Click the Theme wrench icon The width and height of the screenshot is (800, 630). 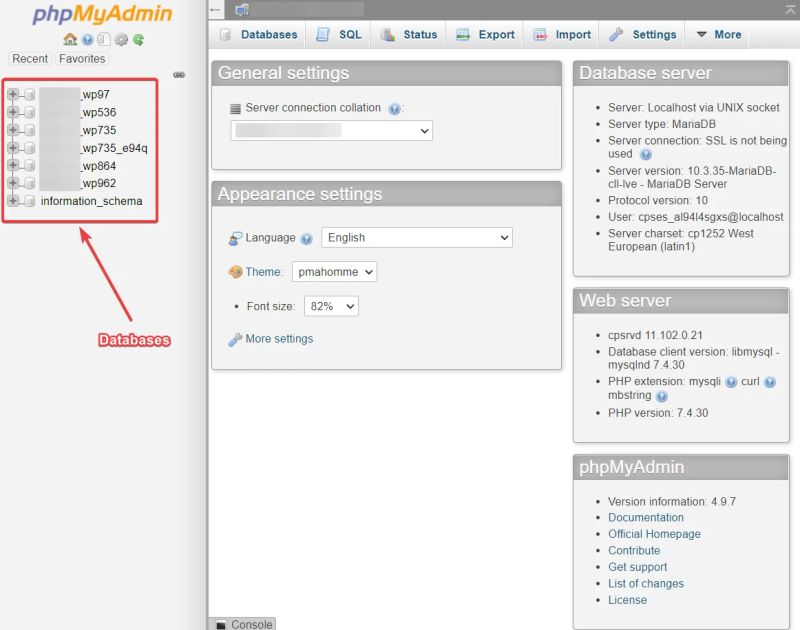239,271
